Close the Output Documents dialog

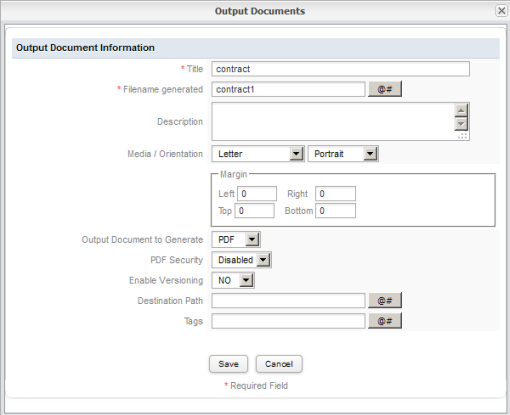501,11
